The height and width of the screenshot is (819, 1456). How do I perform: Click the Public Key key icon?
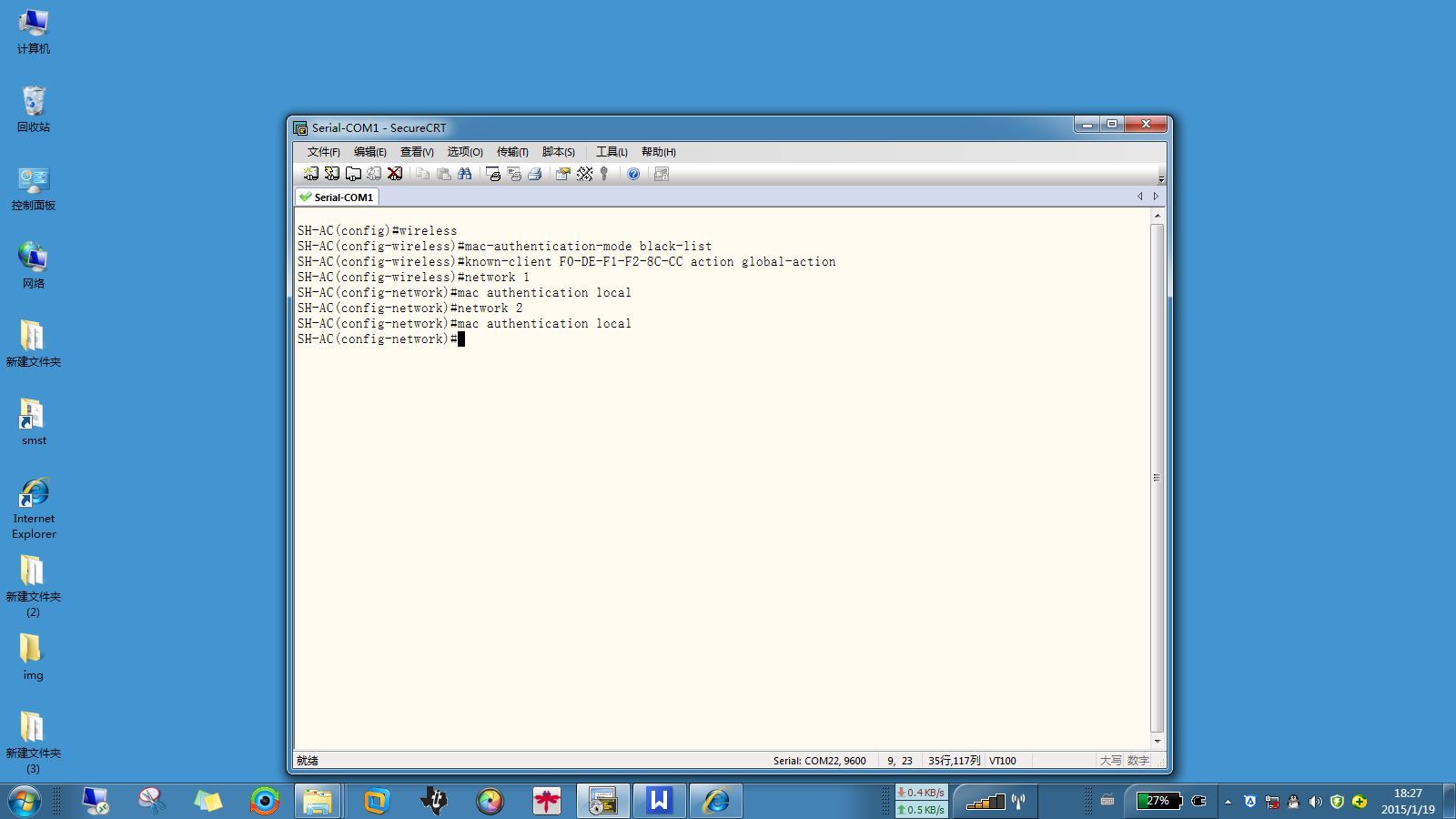point(604,174)
